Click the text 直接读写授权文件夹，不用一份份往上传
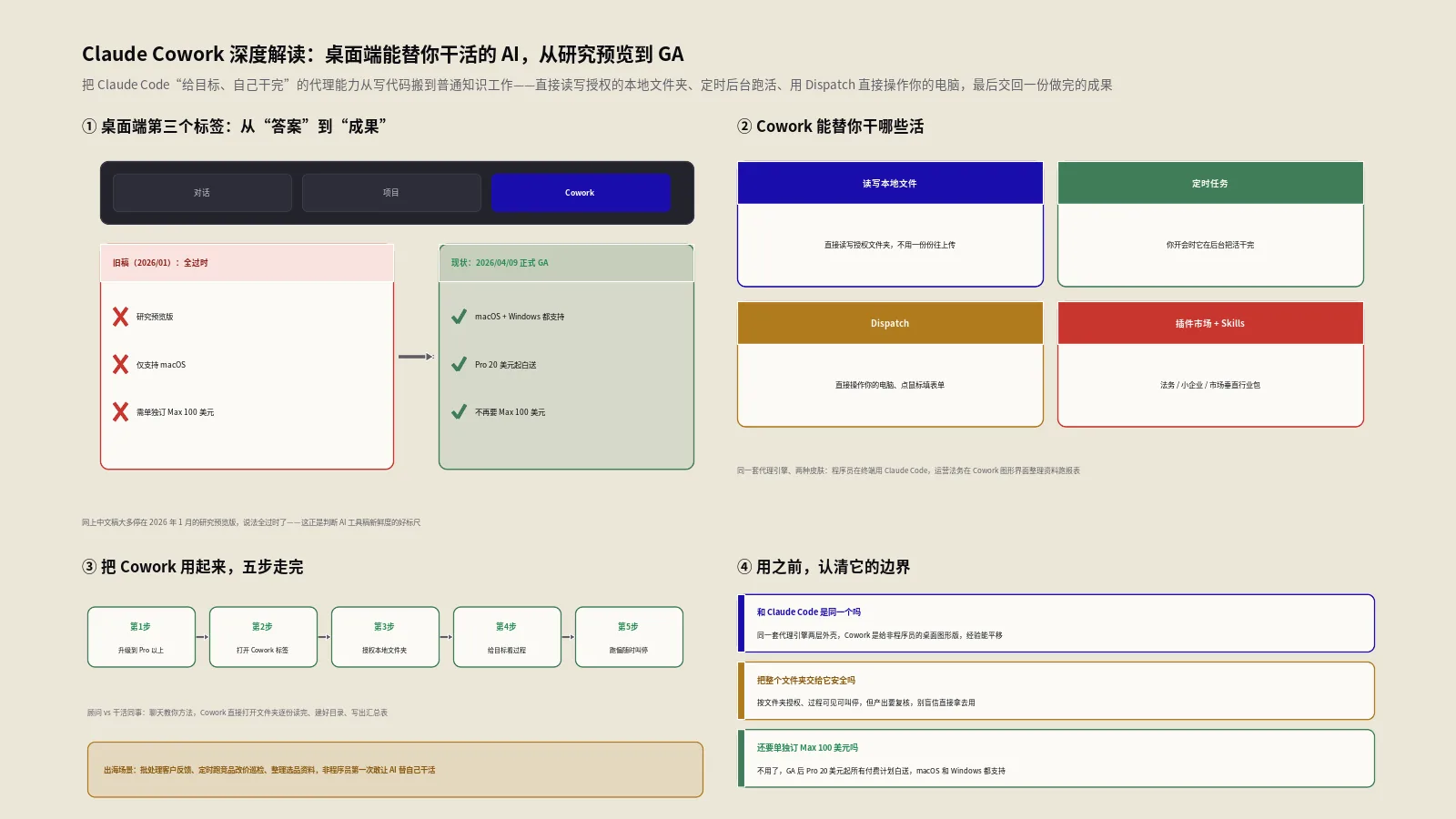This screenshot has width=1456, height=819. pos(890,245)
